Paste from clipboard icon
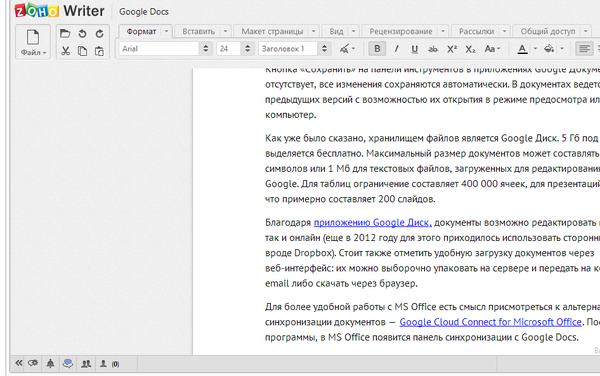Viewport: 600px width, 376px height. coord(99,51)
